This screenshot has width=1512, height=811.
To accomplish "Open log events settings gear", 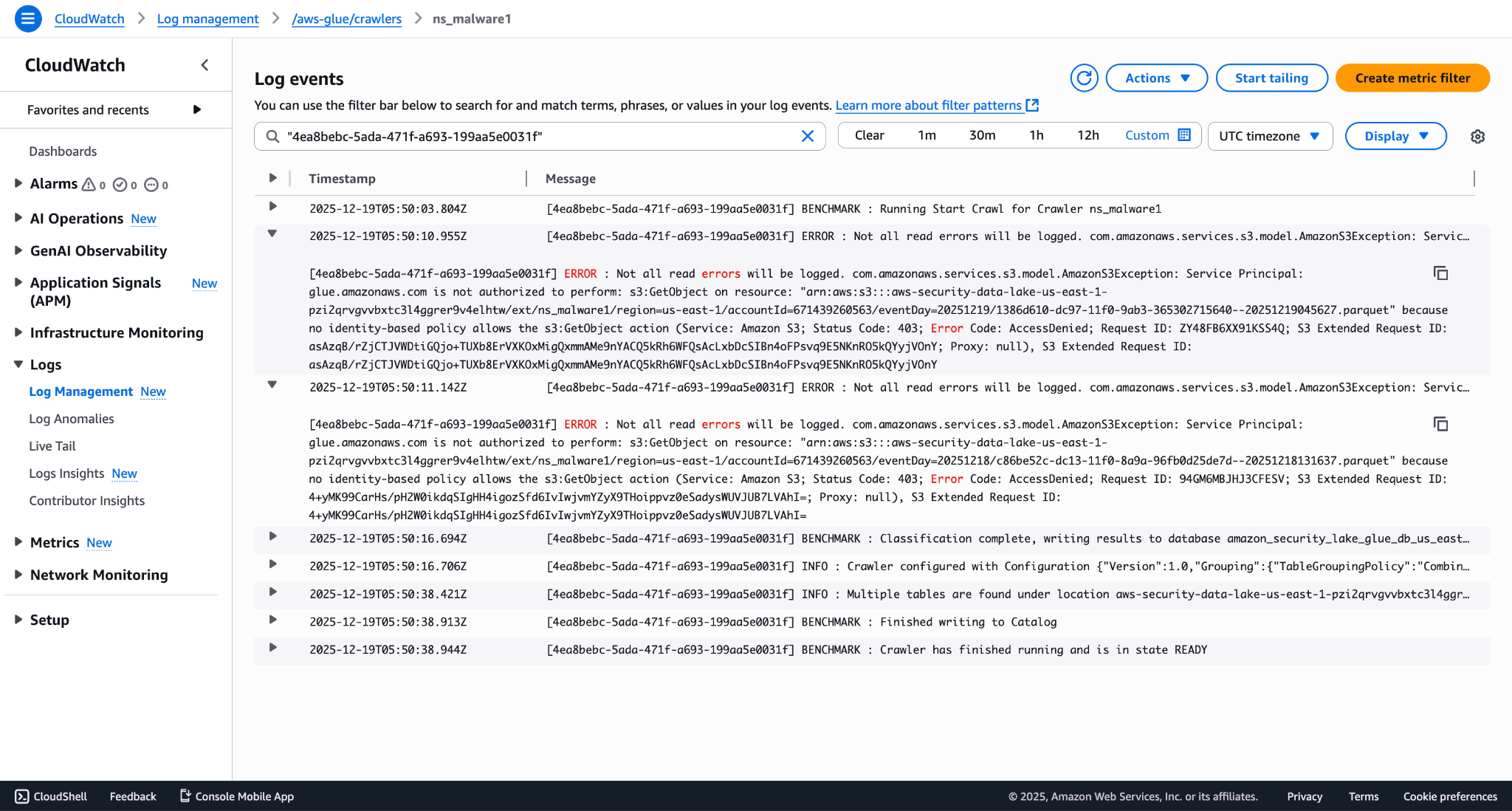I will click(1477, 136).
